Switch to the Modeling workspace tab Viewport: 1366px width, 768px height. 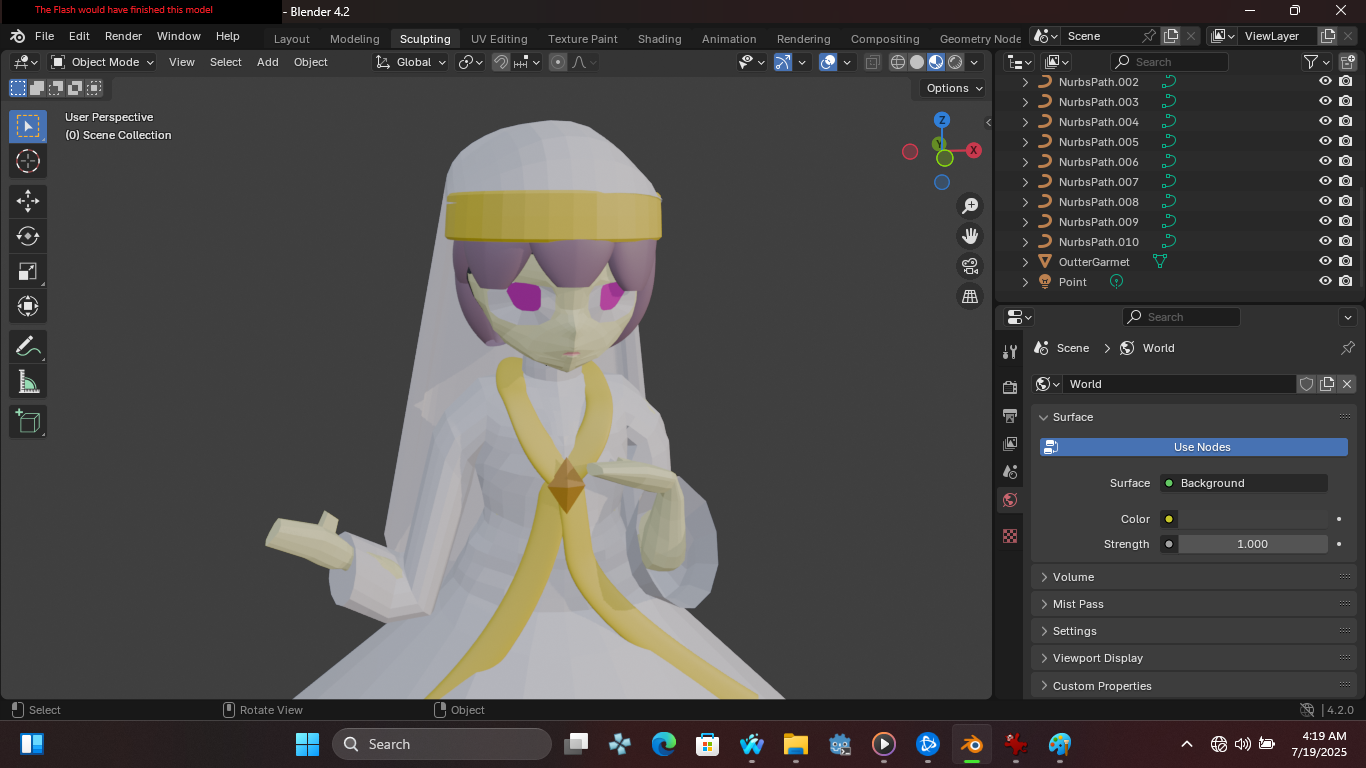(x=355, y=39)
